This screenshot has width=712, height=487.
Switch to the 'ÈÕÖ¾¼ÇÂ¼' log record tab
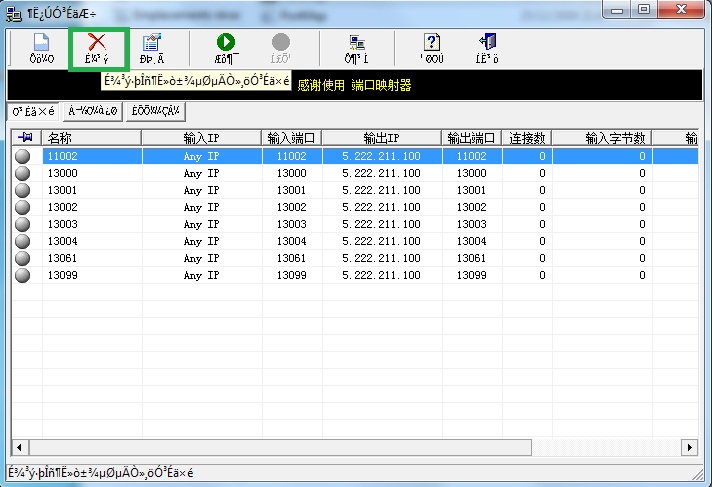[x=156, y=111]
